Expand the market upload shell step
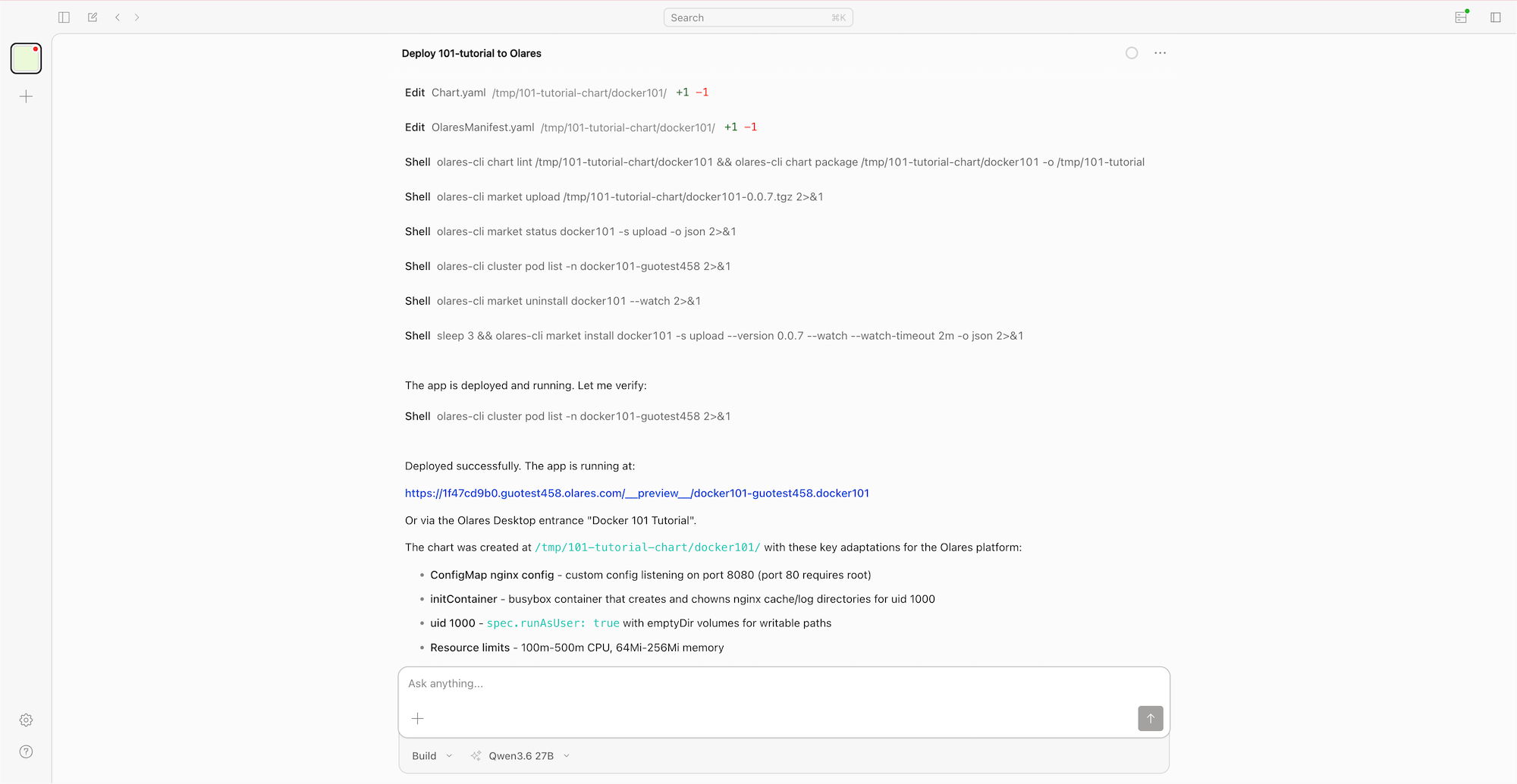Viewport: 1517px width, 784px height. click(x=614, y=197)
